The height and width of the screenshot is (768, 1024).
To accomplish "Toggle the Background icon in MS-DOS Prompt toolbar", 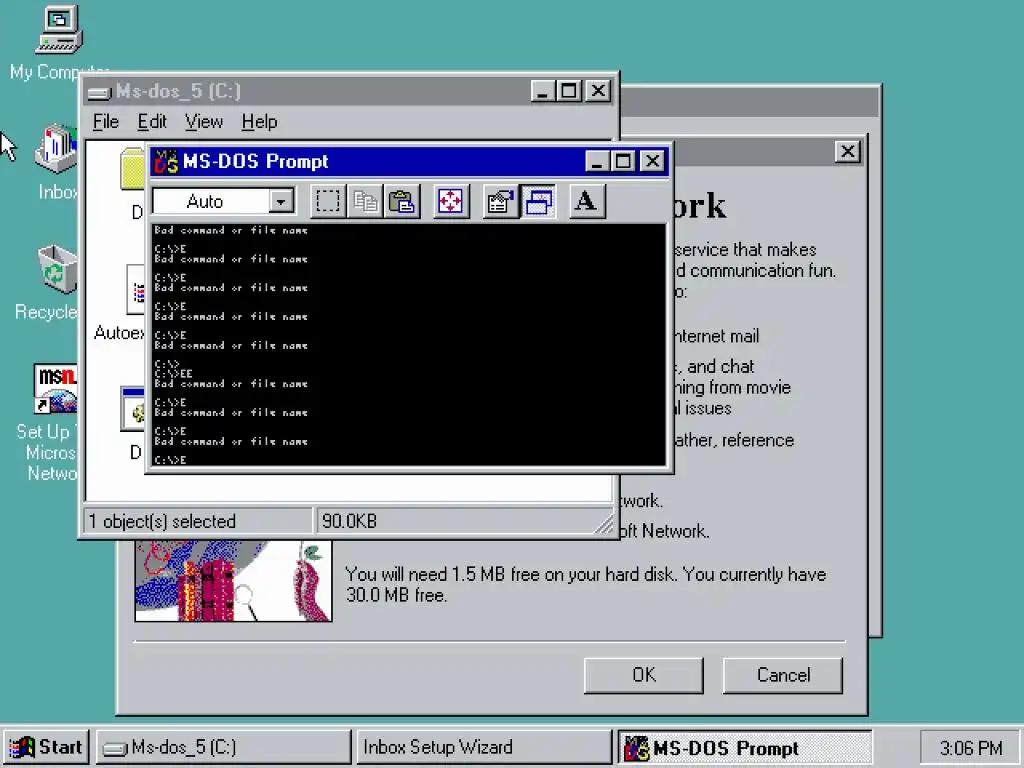I will click(537, 201).
